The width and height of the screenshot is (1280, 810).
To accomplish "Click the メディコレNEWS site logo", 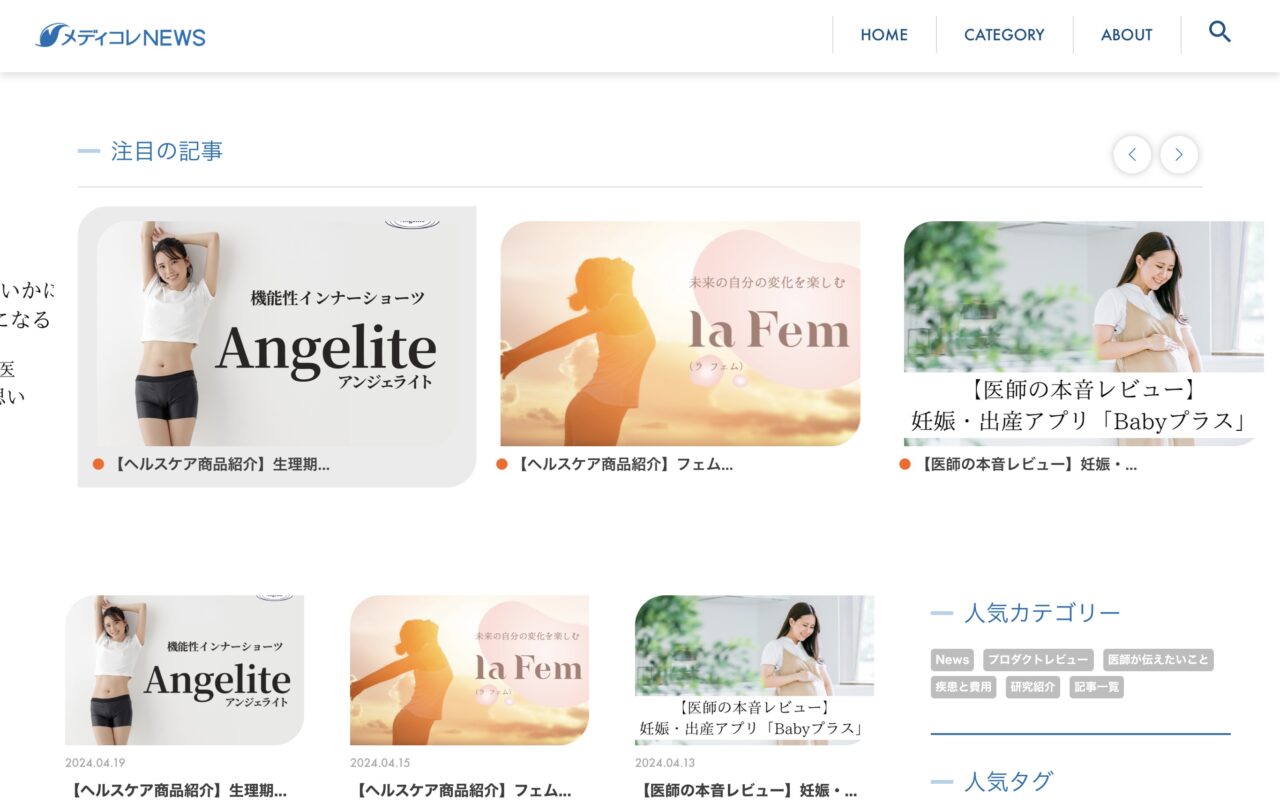I will [121, 36].
